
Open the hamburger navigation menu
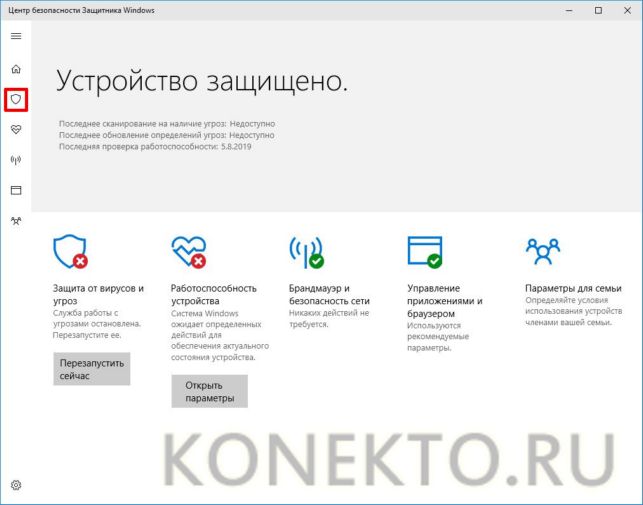pos(16,36)
